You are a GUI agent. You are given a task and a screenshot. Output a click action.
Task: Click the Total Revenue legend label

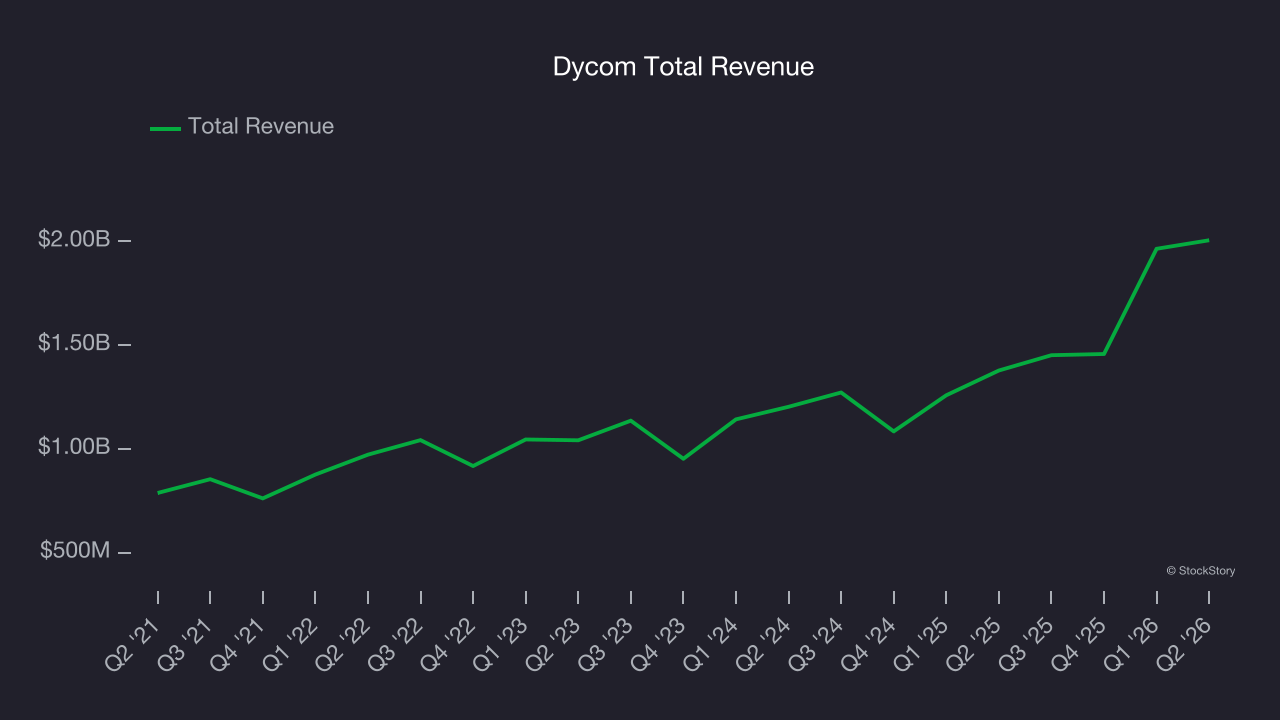point(261,126)
